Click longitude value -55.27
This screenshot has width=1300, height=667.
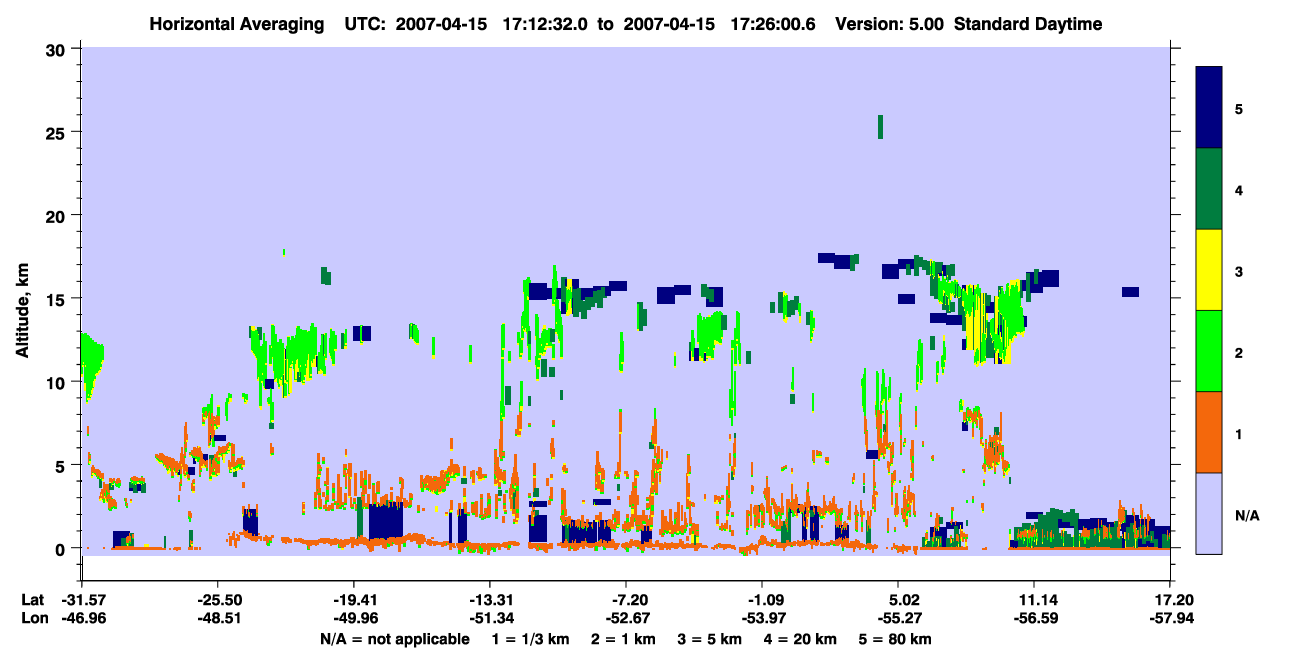coord(898,618)
